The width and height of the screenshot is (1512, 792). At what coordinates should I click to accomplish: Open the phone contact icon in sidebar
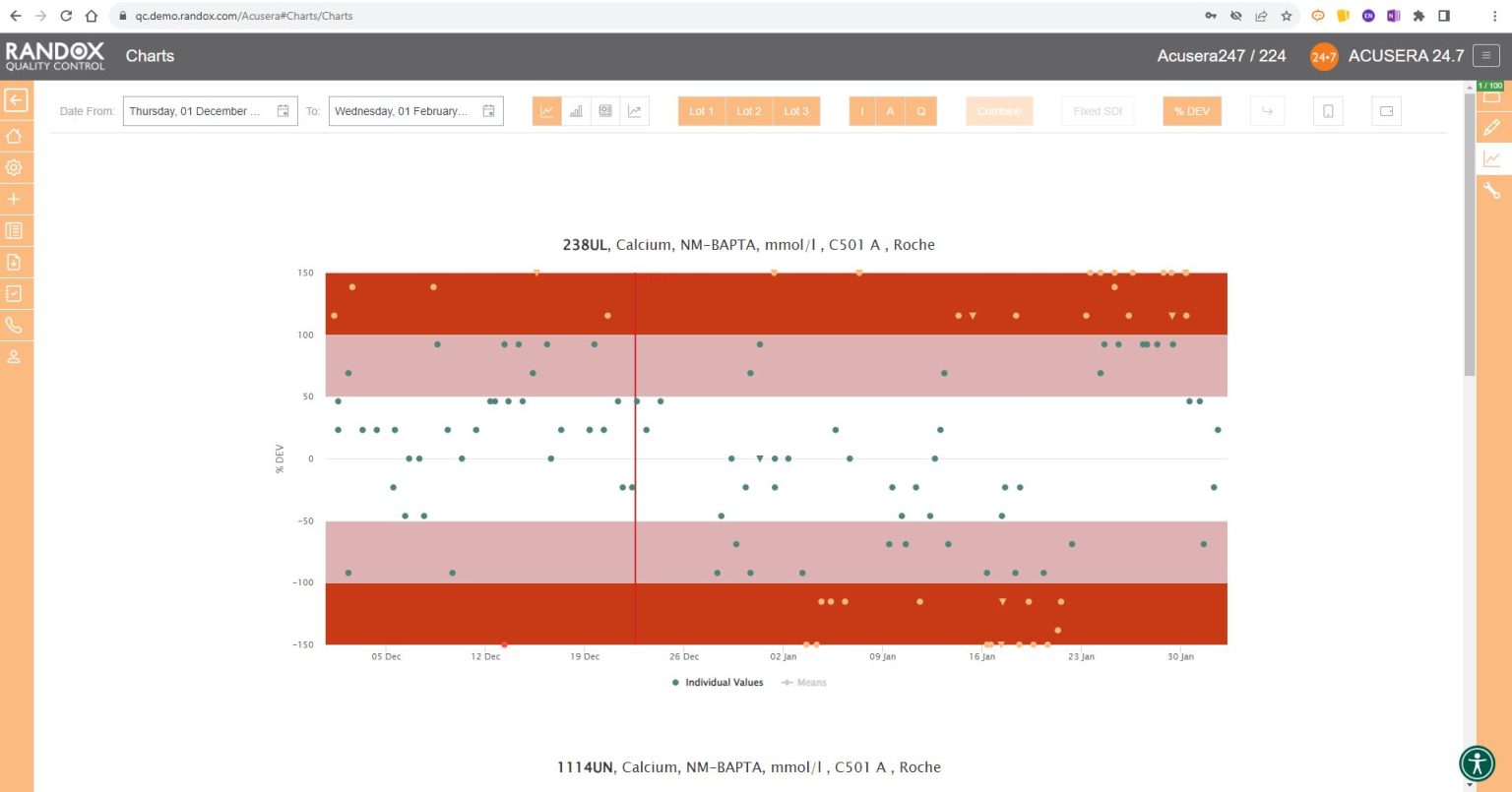(x=15, y=326)
